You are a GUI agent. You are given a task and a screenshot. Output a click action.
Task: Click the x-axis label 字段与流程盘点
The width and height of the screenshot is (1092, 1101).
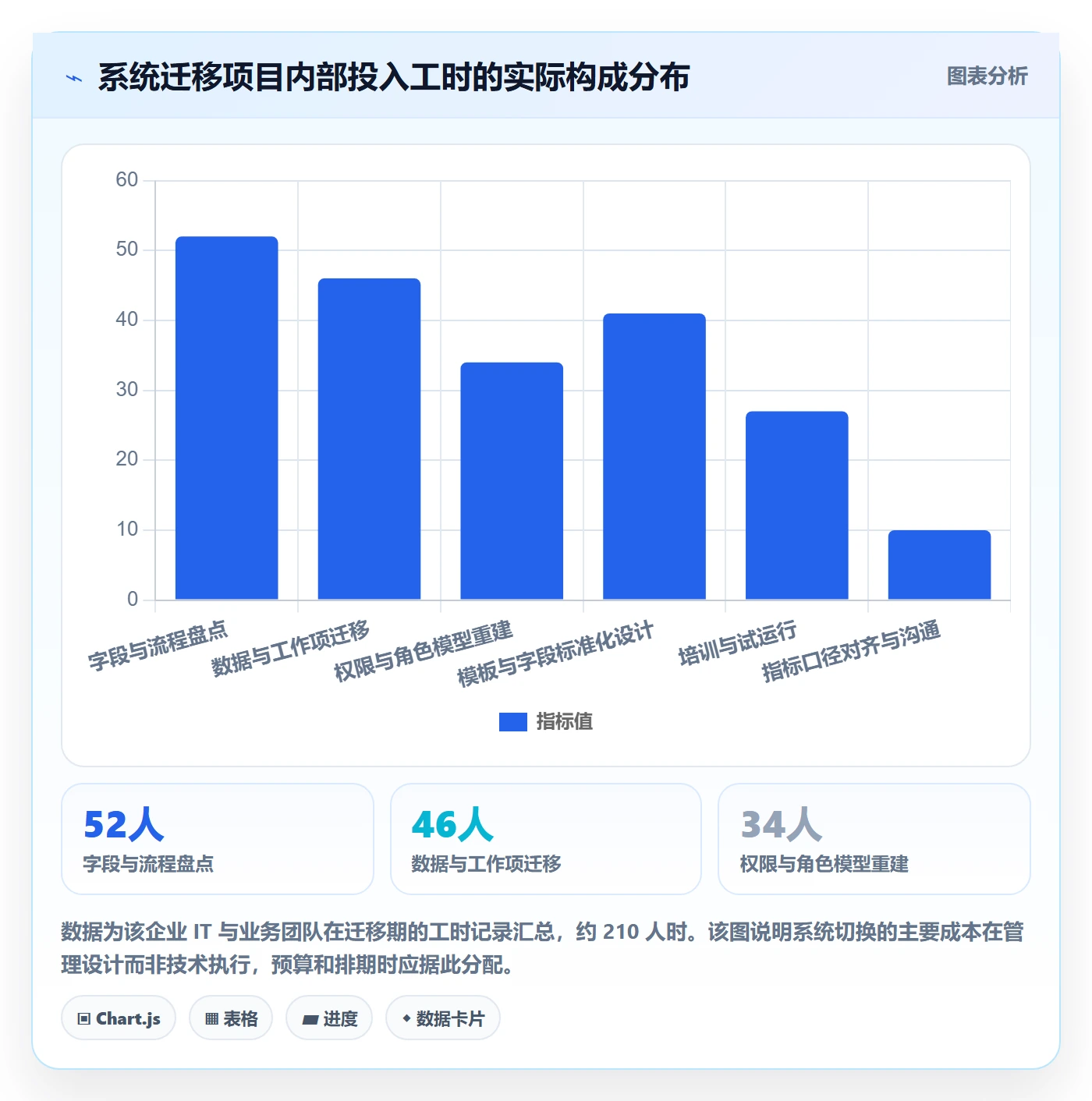pos(158,646)
